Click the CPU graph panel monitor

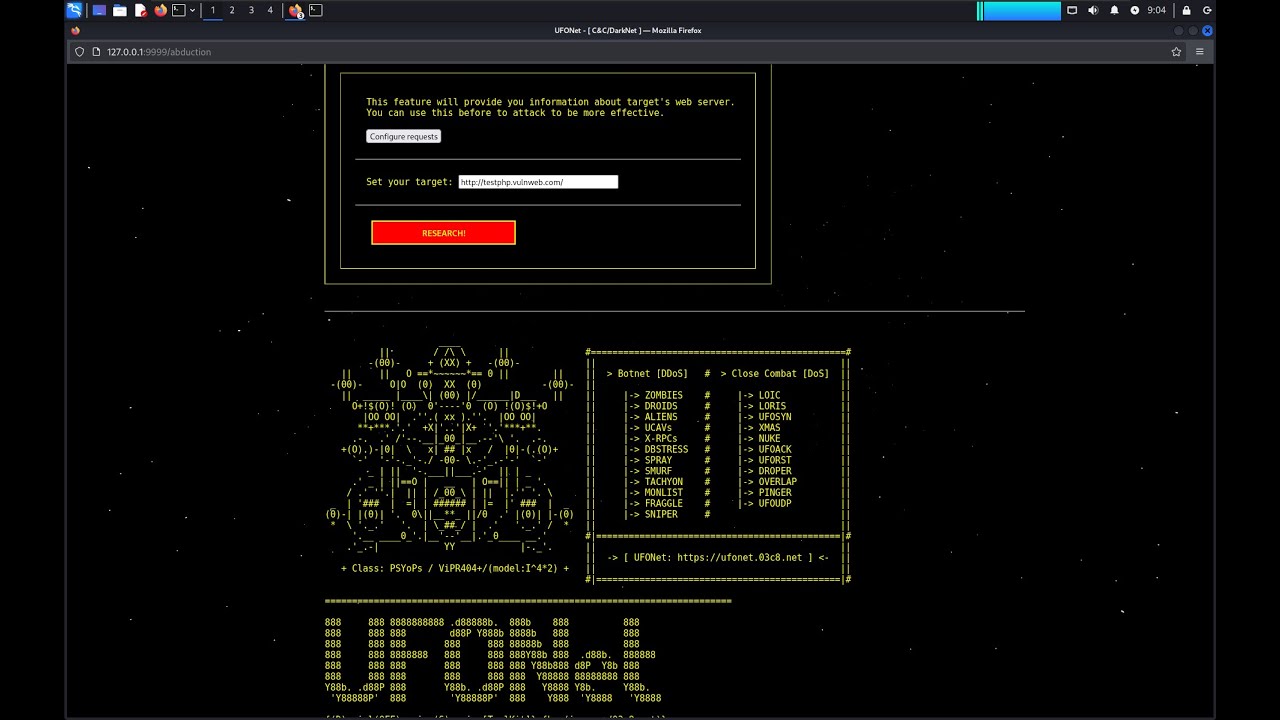[x=1019, y=10]
